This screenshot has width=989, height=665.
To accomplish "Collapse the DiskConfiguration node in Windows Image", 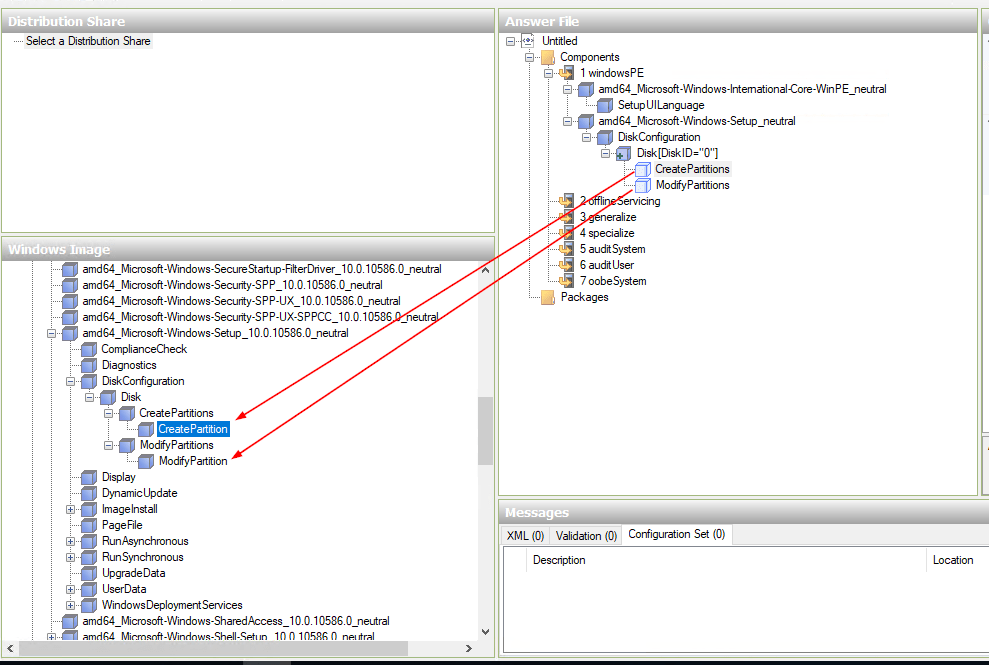I will (71, 381).
